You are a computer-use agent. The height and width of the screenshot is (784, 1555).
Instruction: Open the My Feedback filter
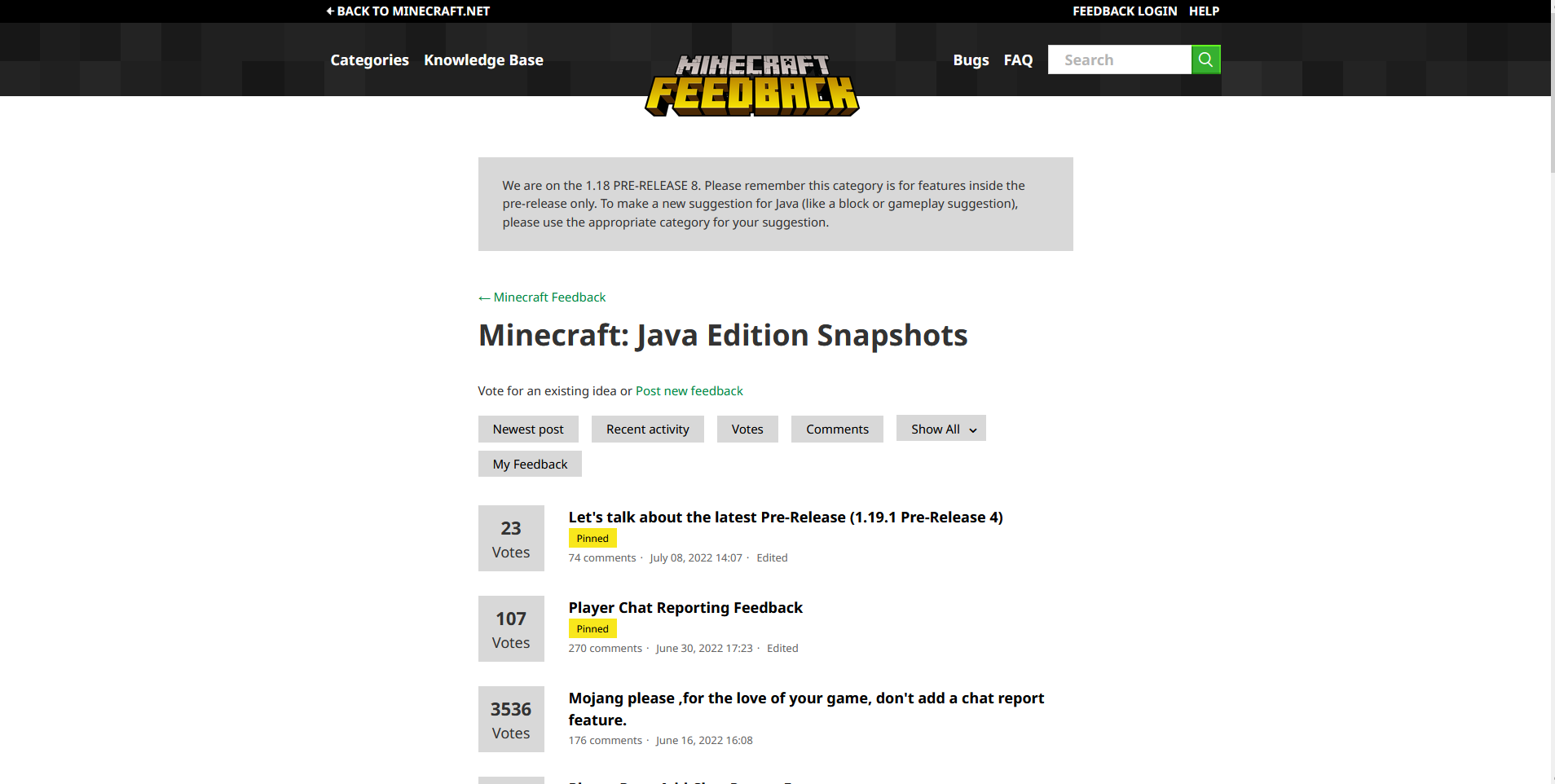[x=530, y=465]
